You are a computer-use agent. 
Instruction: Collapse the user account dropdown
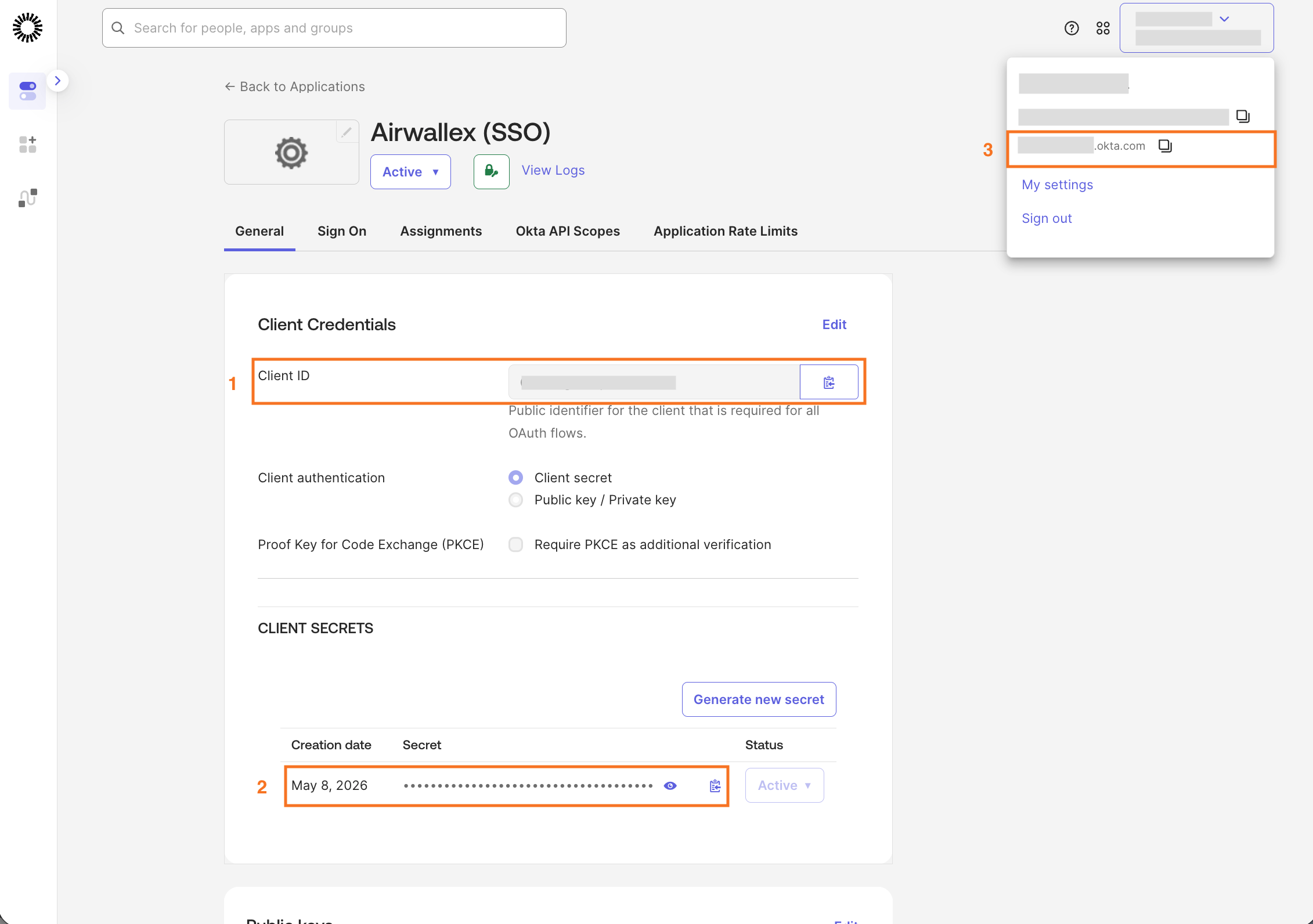click(x=1196, y=28)
